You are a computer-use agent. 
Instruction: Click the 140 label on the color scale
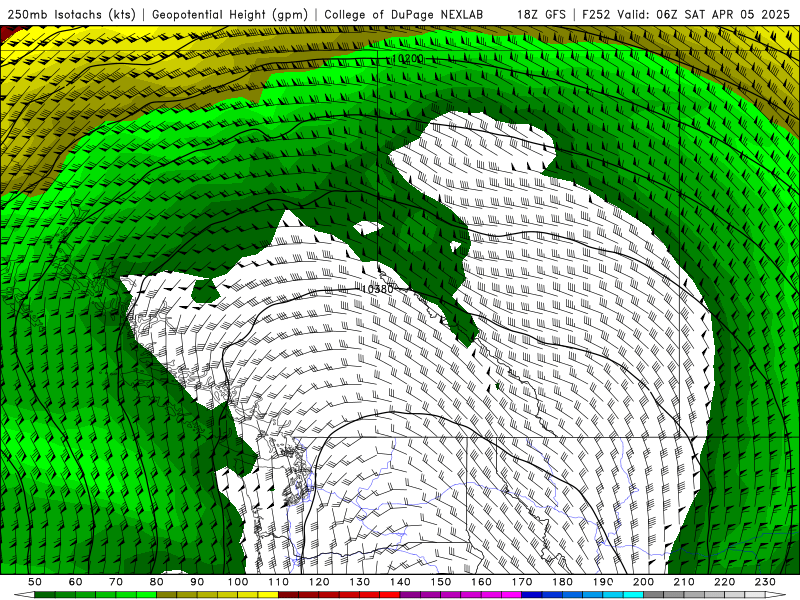400,582
